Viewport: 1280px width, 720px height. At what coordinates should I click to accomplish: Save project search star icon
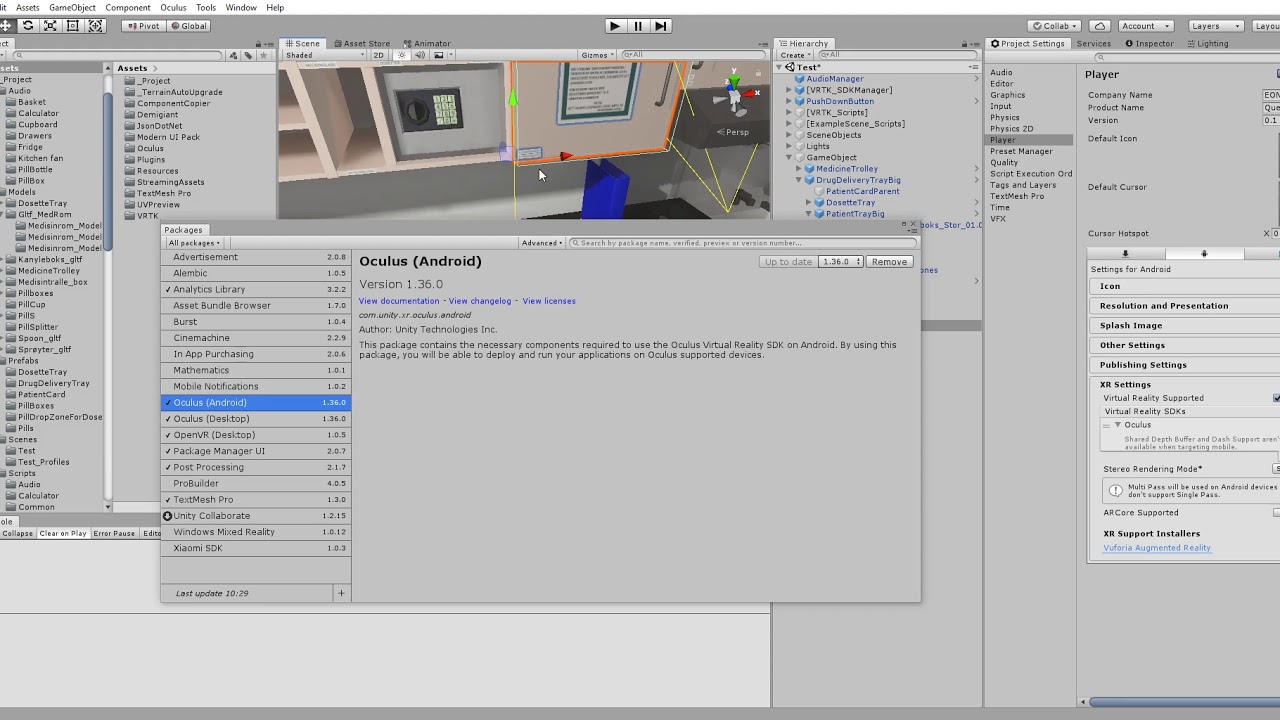pos(262,56)
